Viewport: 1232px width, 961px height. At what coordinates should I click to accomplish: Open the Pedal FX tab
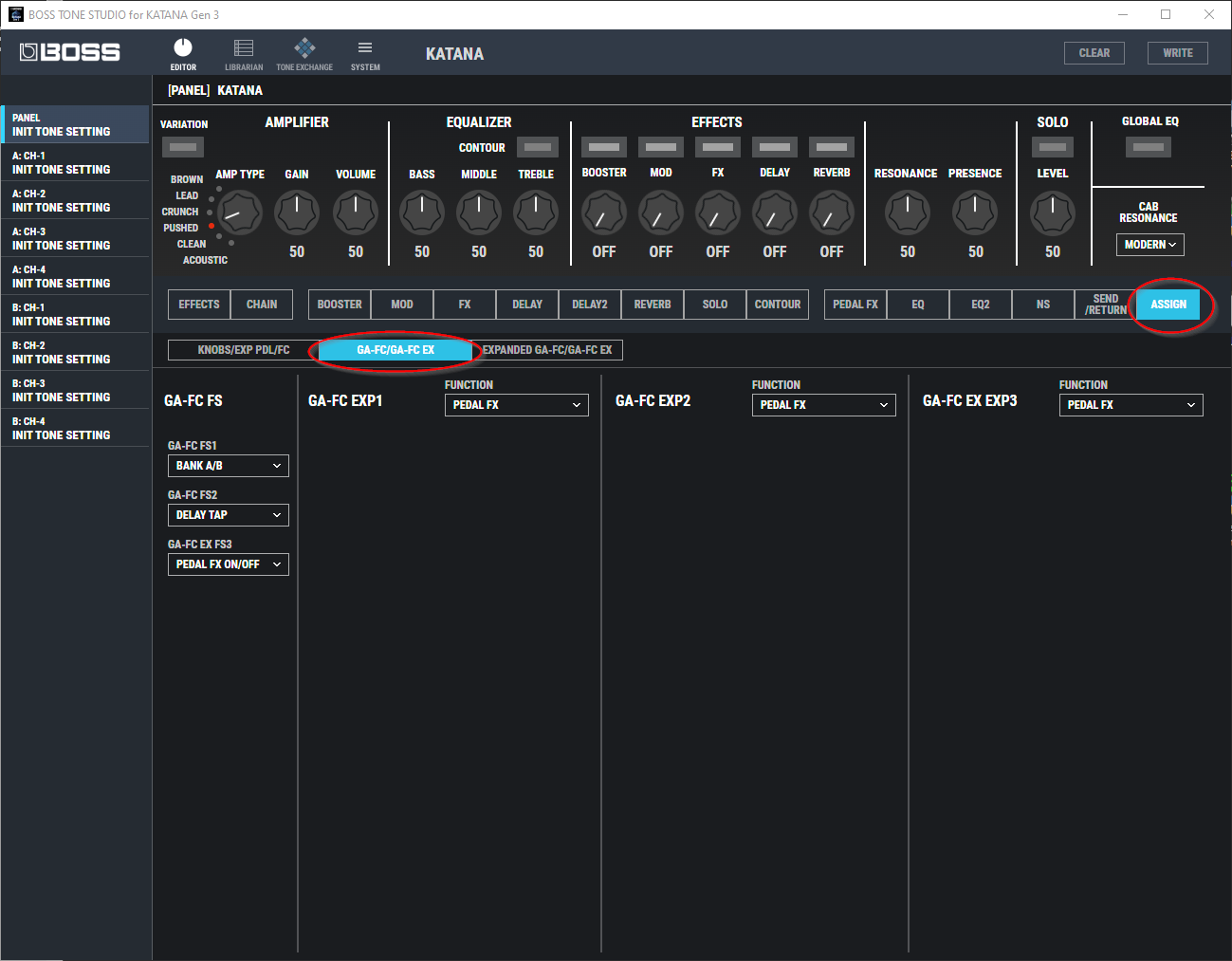[x=855, y=305]
